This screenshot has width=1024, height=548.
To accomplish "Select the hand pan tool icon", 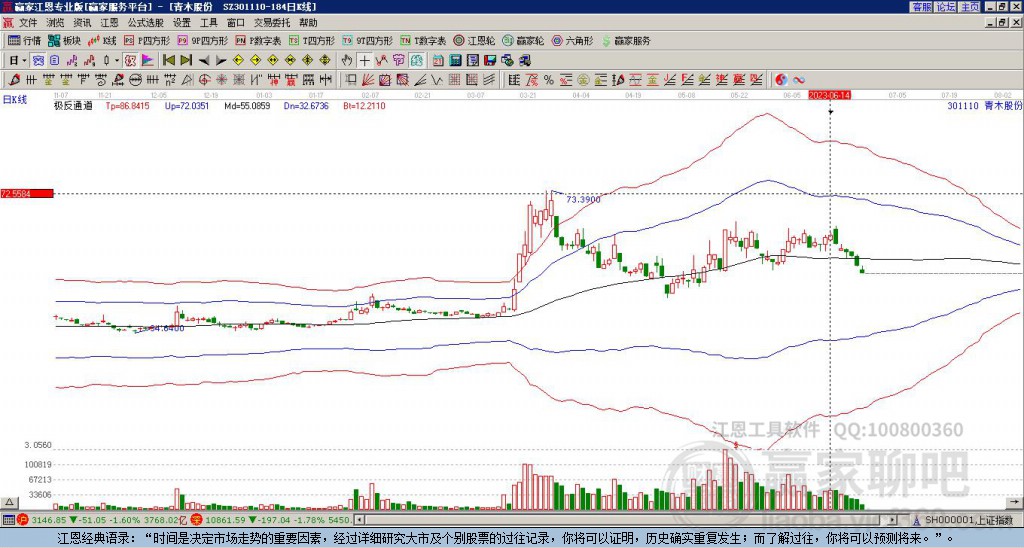I will (347, 61).
